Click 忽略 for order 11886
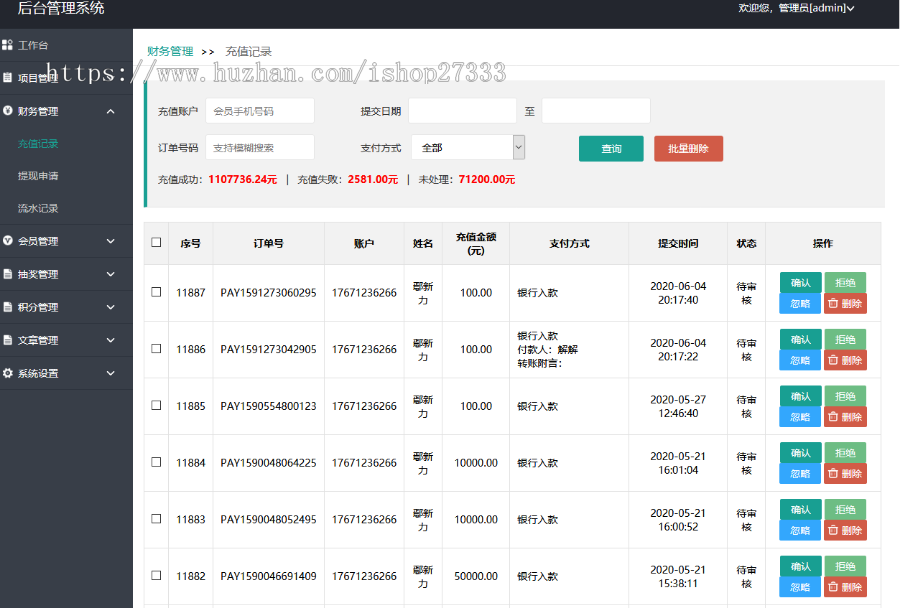This screenshot has width=900, height=608. coord(800,360)
